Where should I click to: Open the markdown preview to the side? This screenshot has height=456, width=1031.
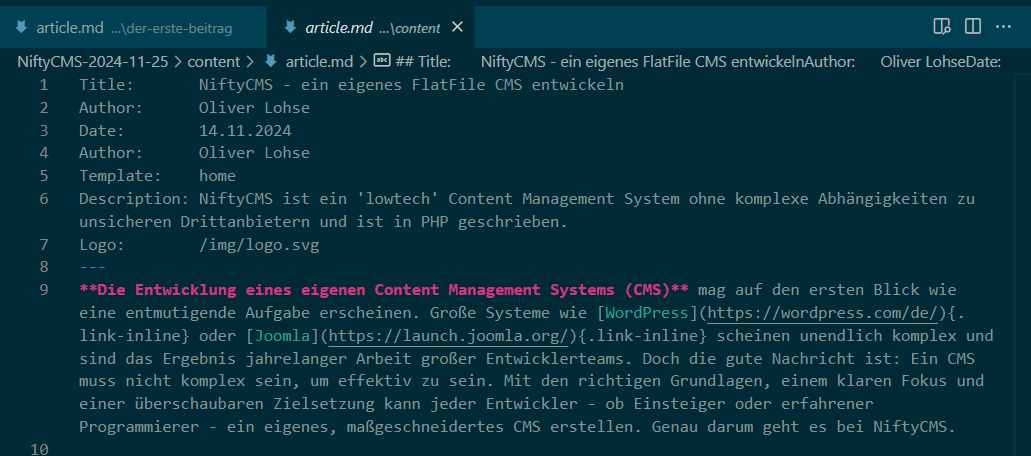[941, 26]
